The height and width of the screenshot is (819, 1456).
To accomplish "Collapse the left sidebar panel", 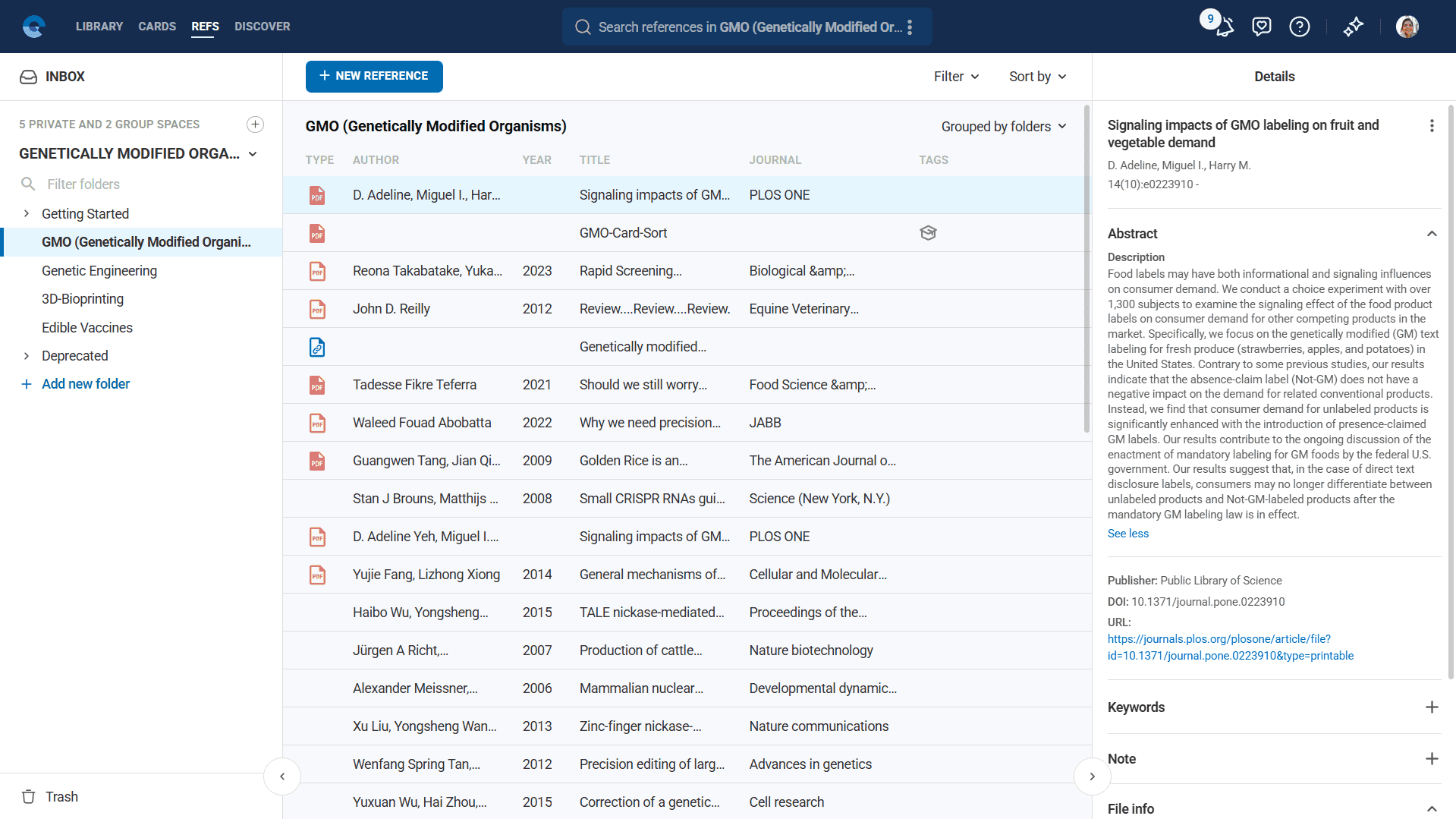I will 282,776.
